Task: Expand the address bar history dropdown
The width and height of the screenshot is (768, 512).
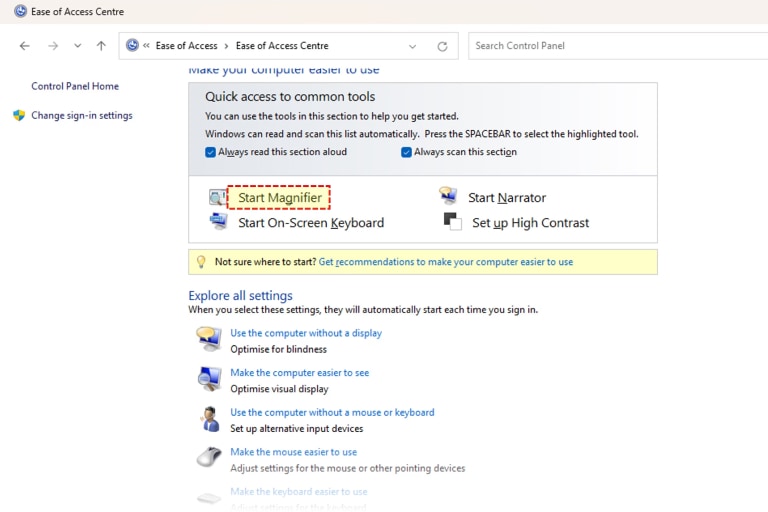Action: click(412, 46)
